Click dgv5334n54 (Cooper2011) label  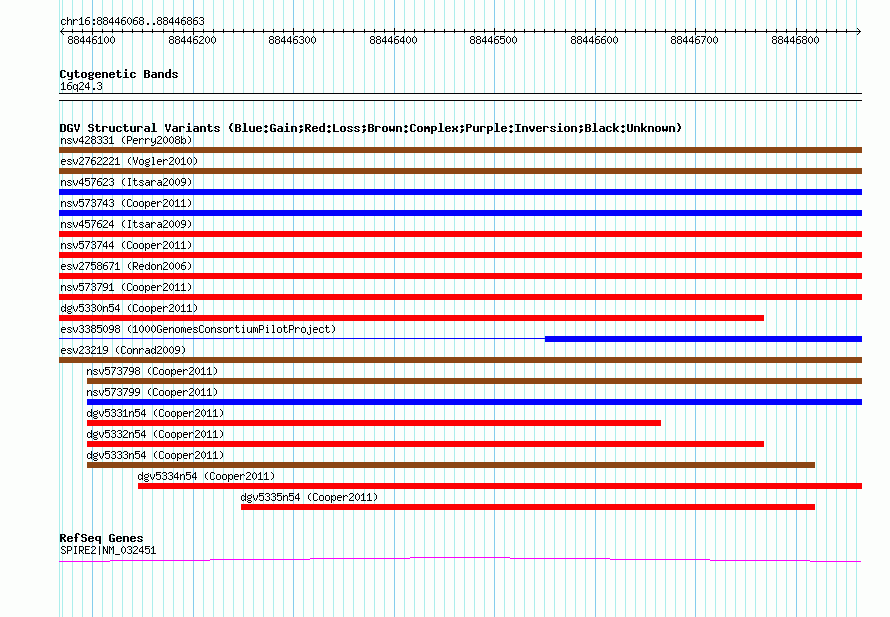coord(206,476)
